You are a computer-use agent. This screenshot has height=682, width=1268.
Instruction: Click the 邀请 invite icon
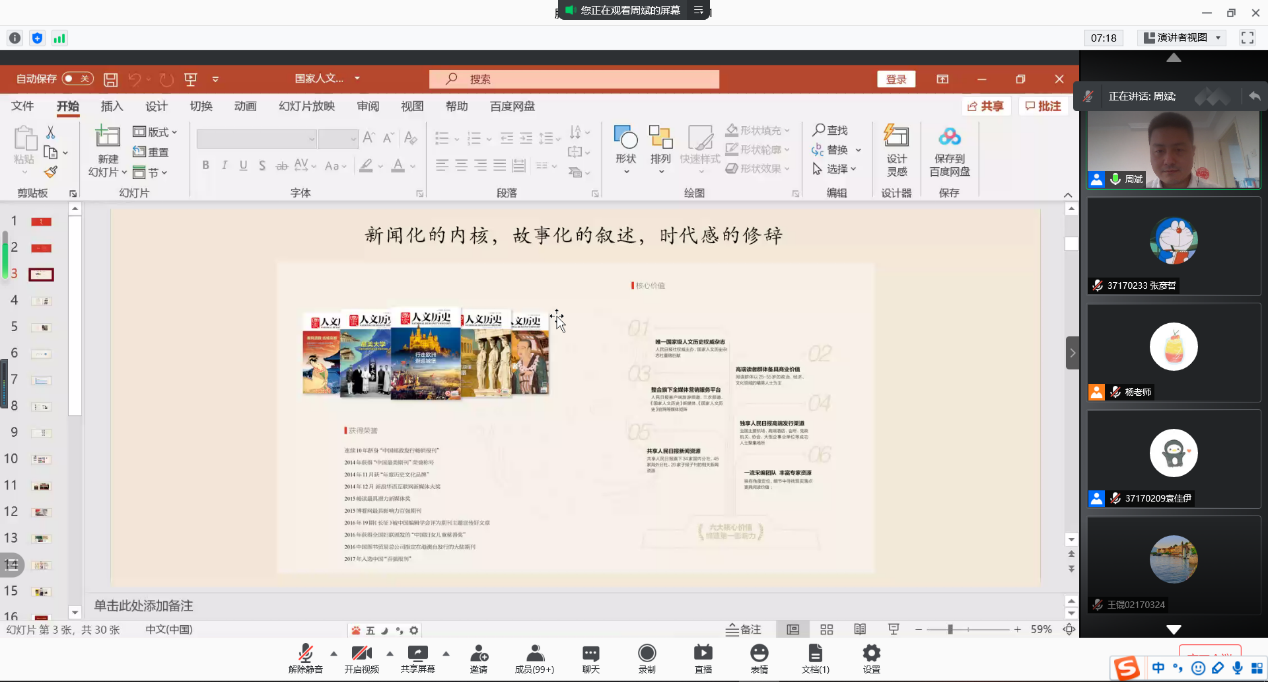pos(479,655)
